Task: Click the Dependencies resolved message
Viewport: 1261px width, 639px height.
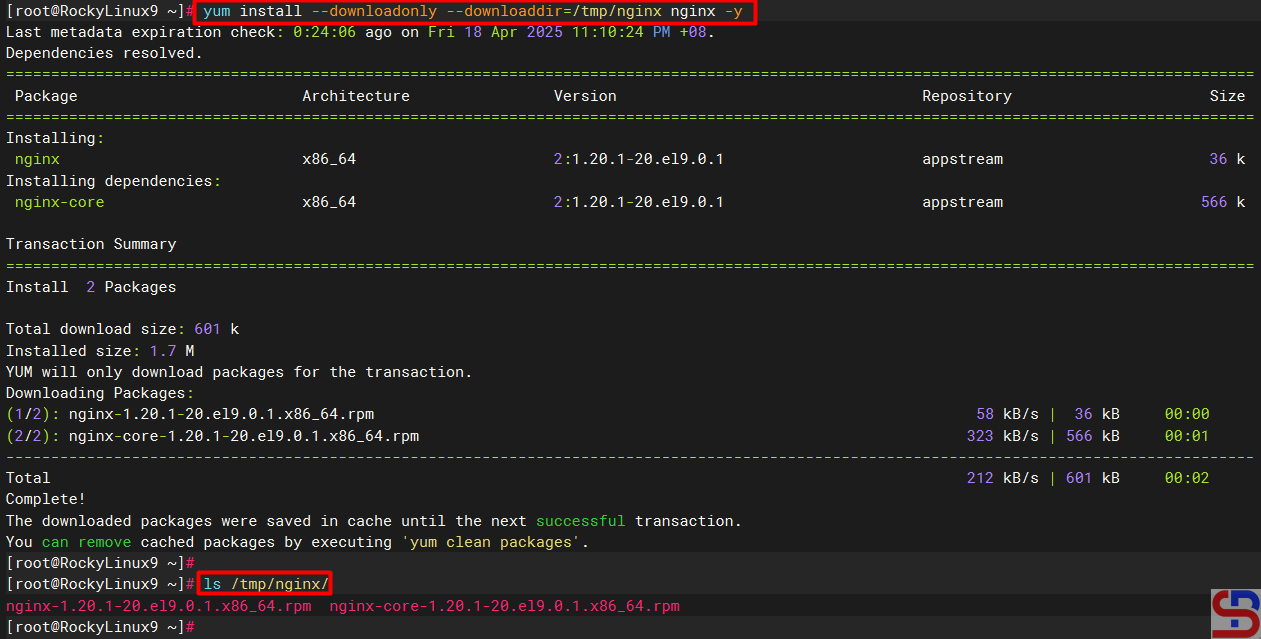Action: pos(104,53)
